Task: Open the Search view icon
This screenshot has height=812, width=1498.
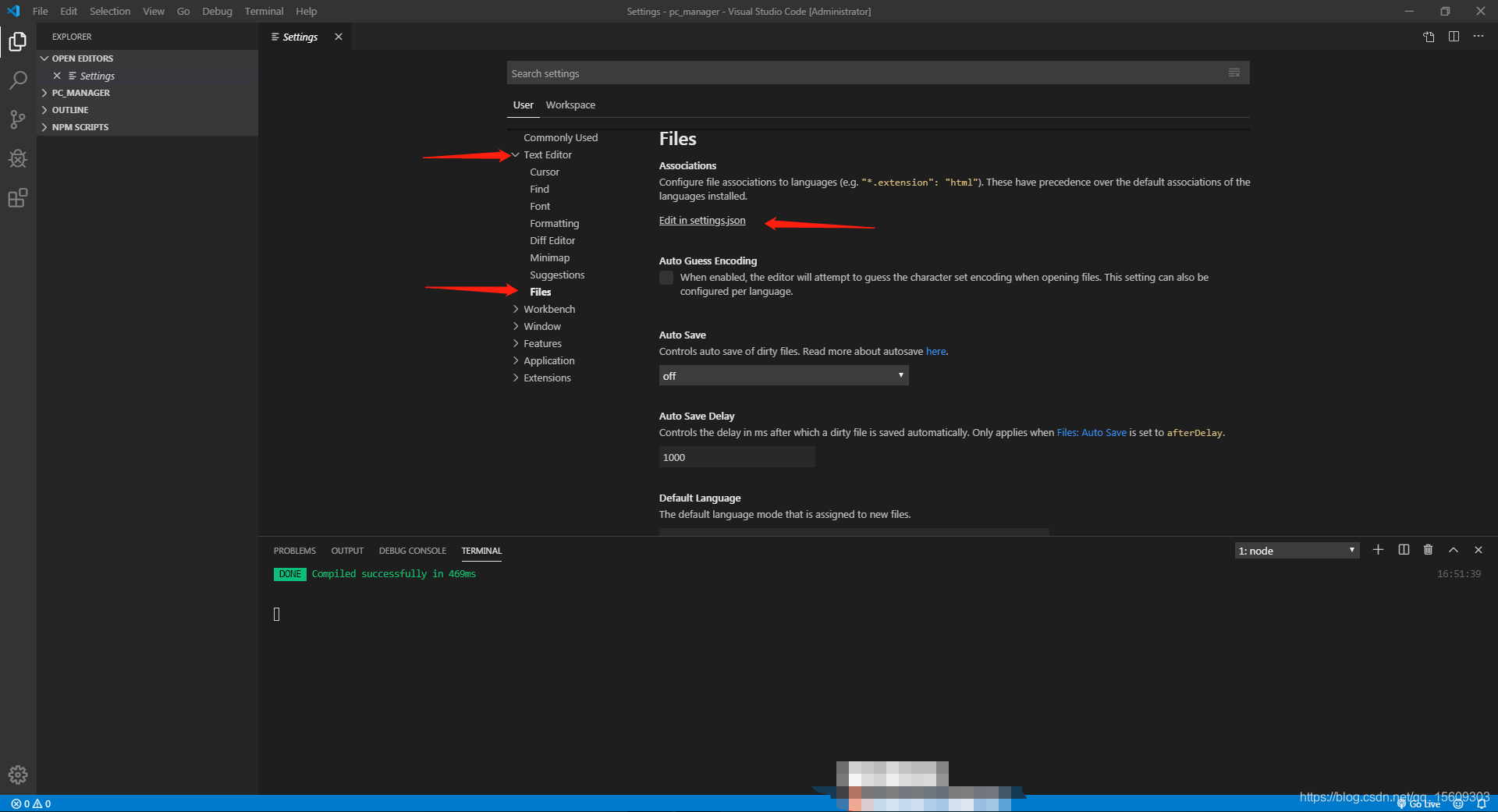Action: click(17, 80)
